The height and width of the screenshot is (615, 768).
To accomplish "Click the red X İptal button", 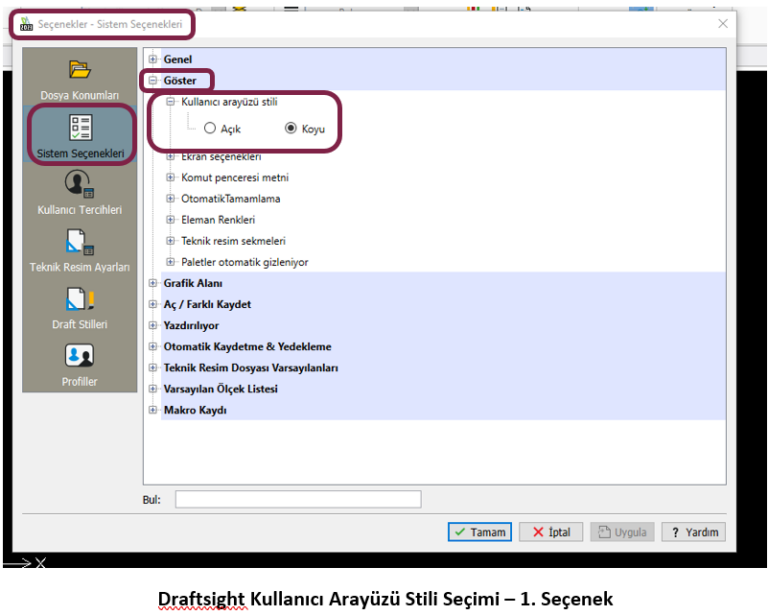I will pyautogui.click(x=552, y=532).
